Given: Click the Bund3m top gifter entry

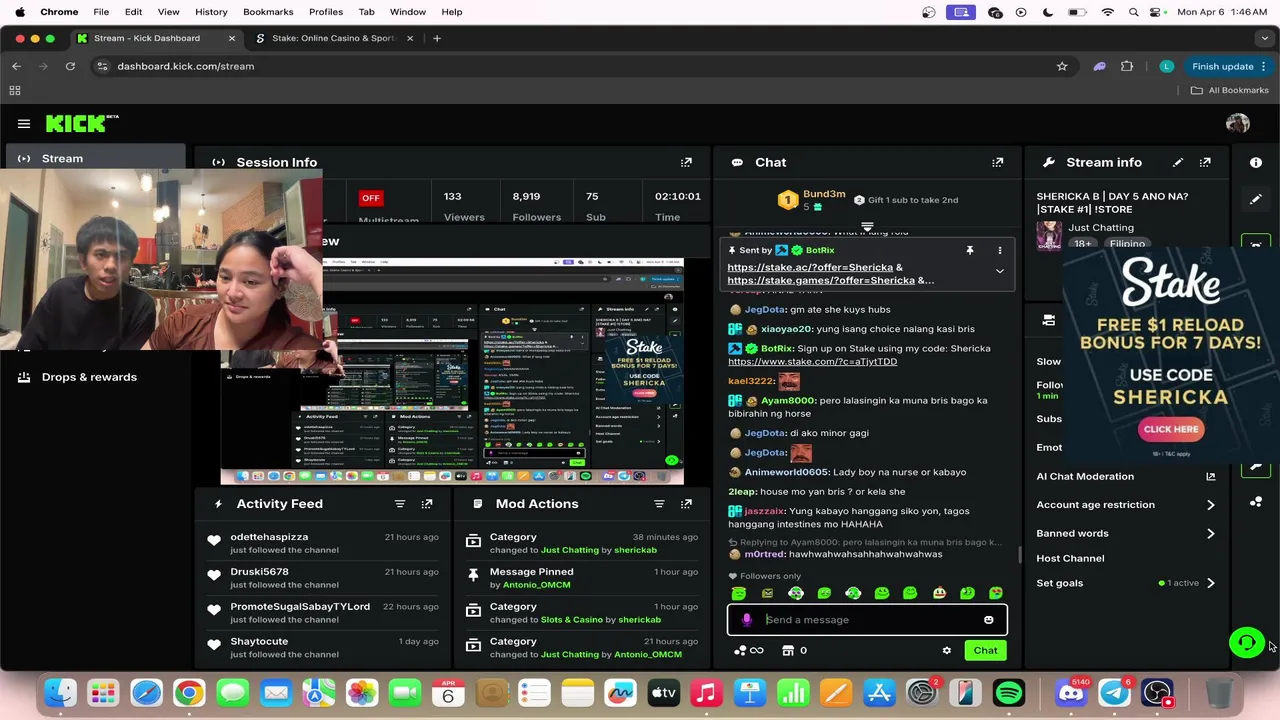Looking at the screenshot, I should [x=811, y=200].
